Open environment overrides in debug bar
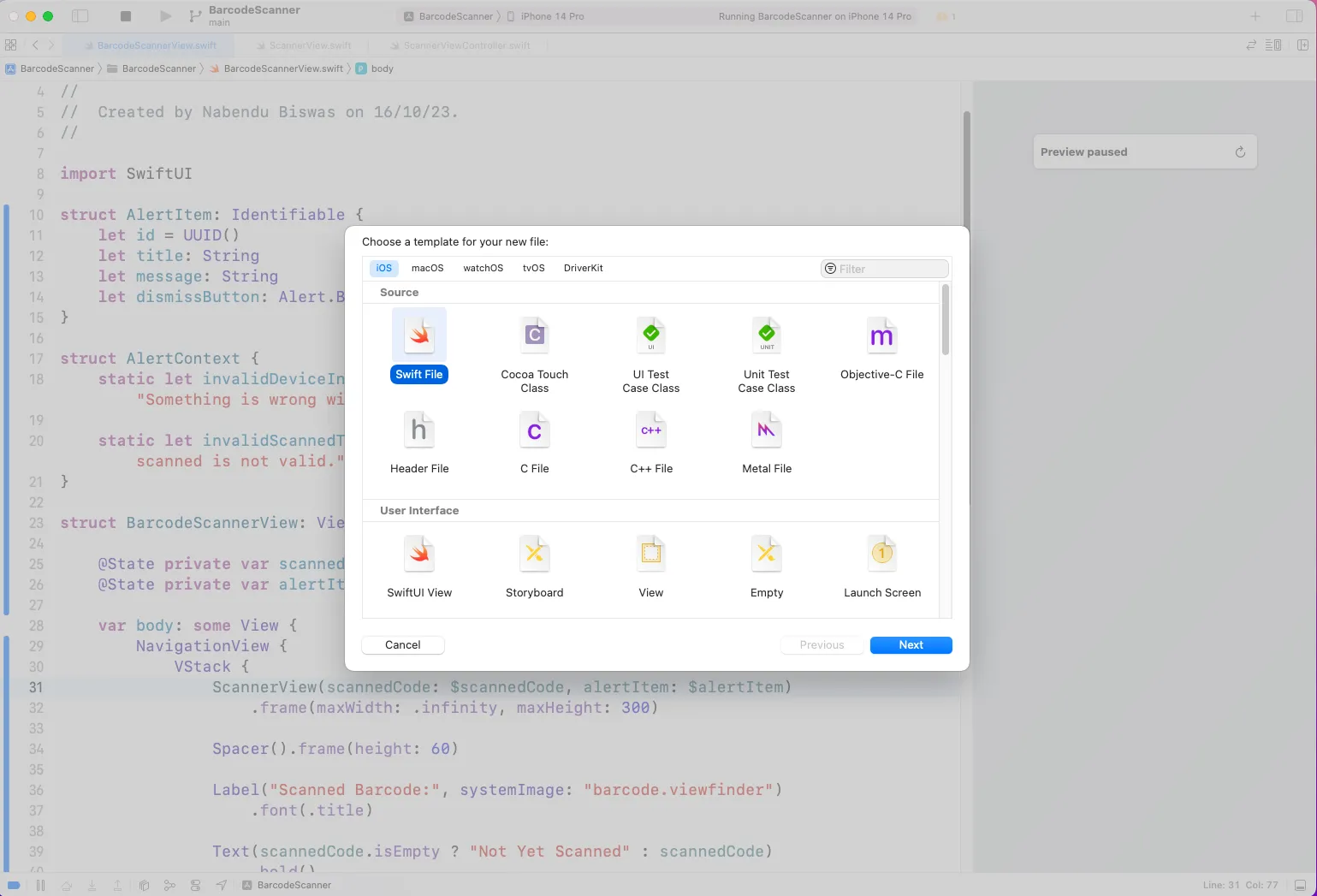1317x896 pixels. coord(195,885)
